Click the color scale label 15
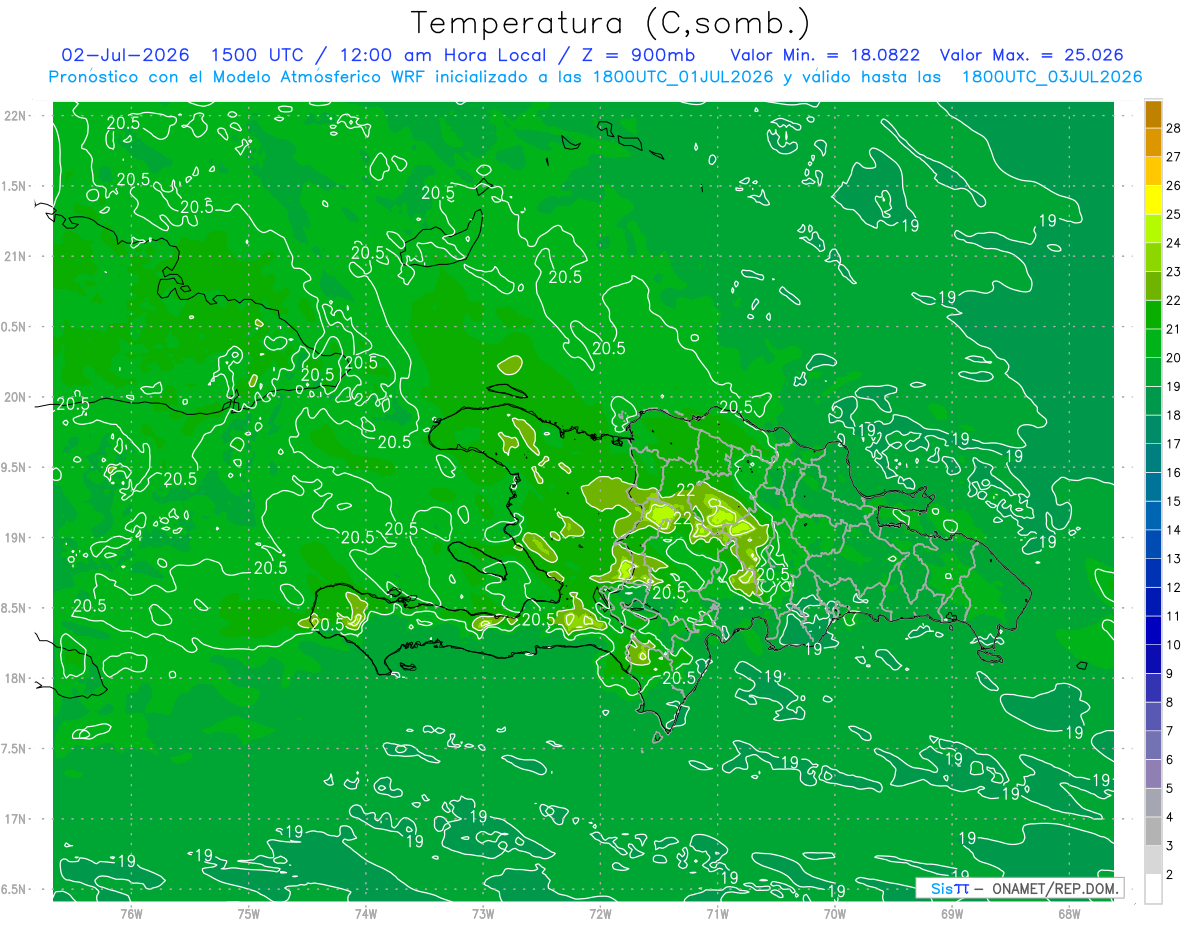This screenshot has height=927, width=1200. (x=1174, y=501)
